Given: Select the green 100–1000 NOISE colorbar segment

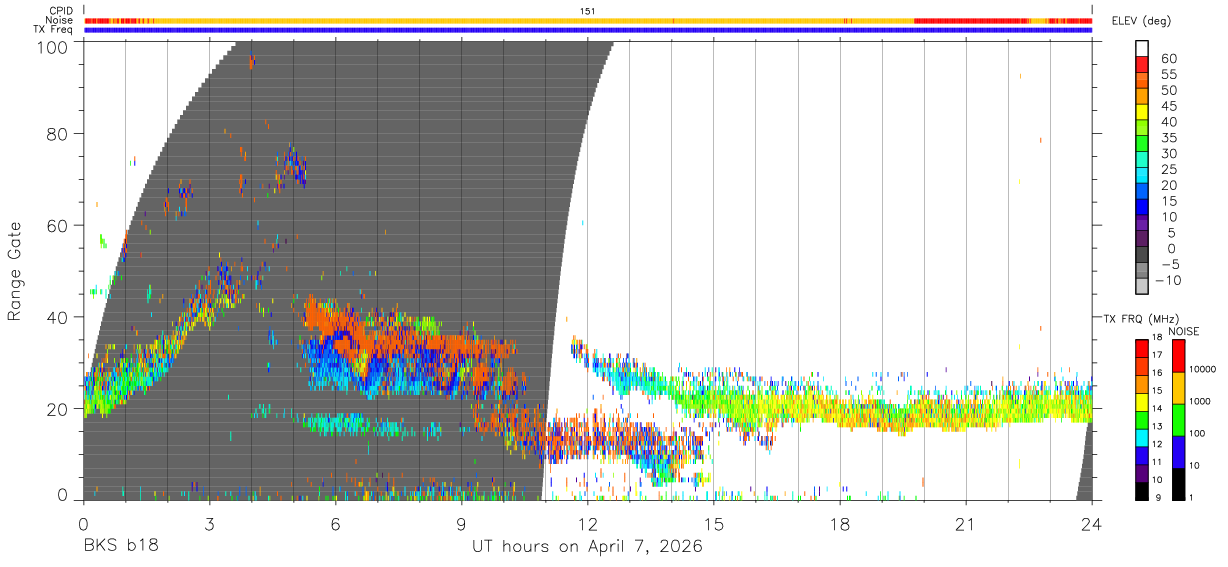Looking at the screenshot, I should (x=1177, y=419).
